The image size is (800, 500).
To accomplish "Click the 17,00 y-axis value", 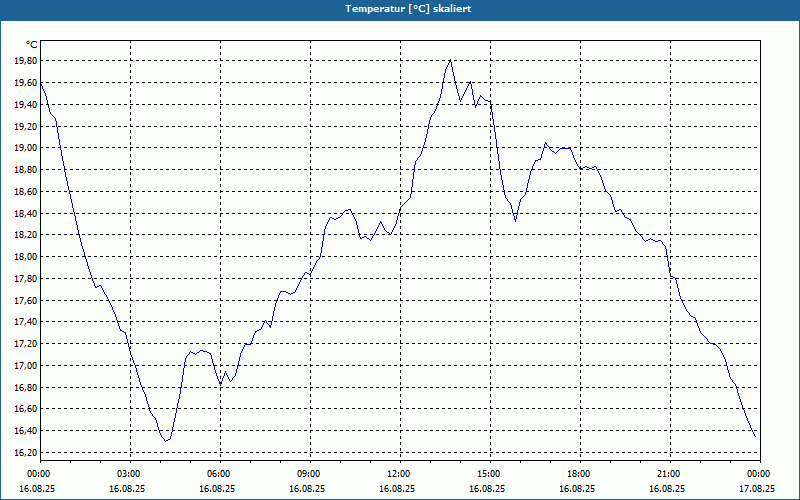I will coord(27,366).
